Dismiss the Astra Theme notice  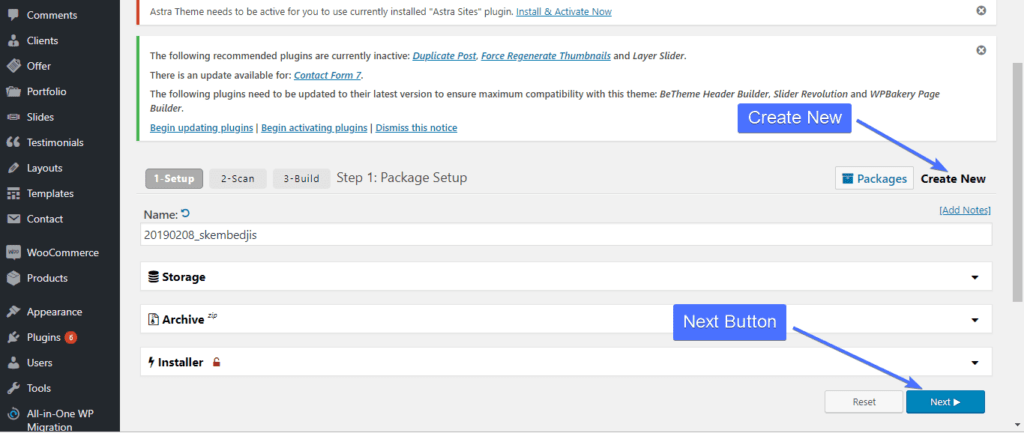tap(981, 11)
